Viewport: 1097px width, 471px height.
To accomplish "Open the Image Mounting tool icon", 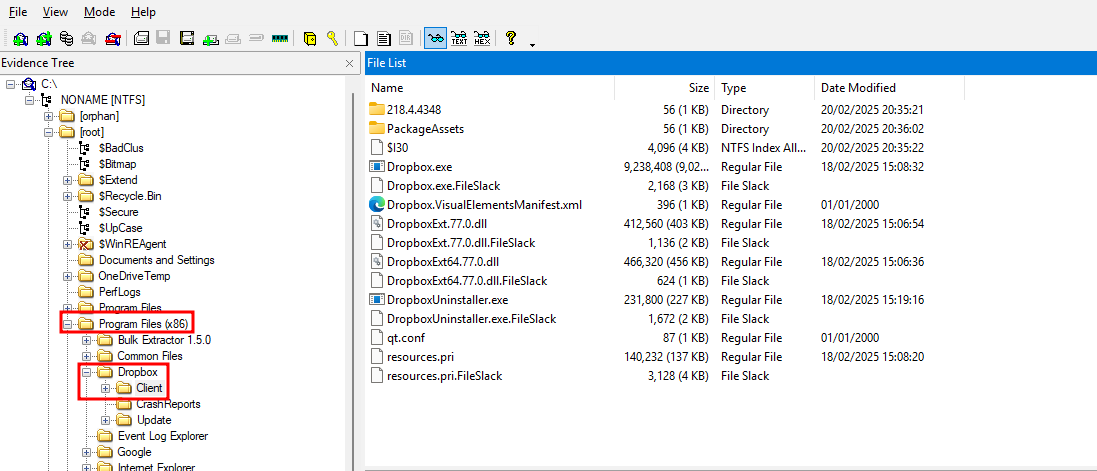I will 66,38.
